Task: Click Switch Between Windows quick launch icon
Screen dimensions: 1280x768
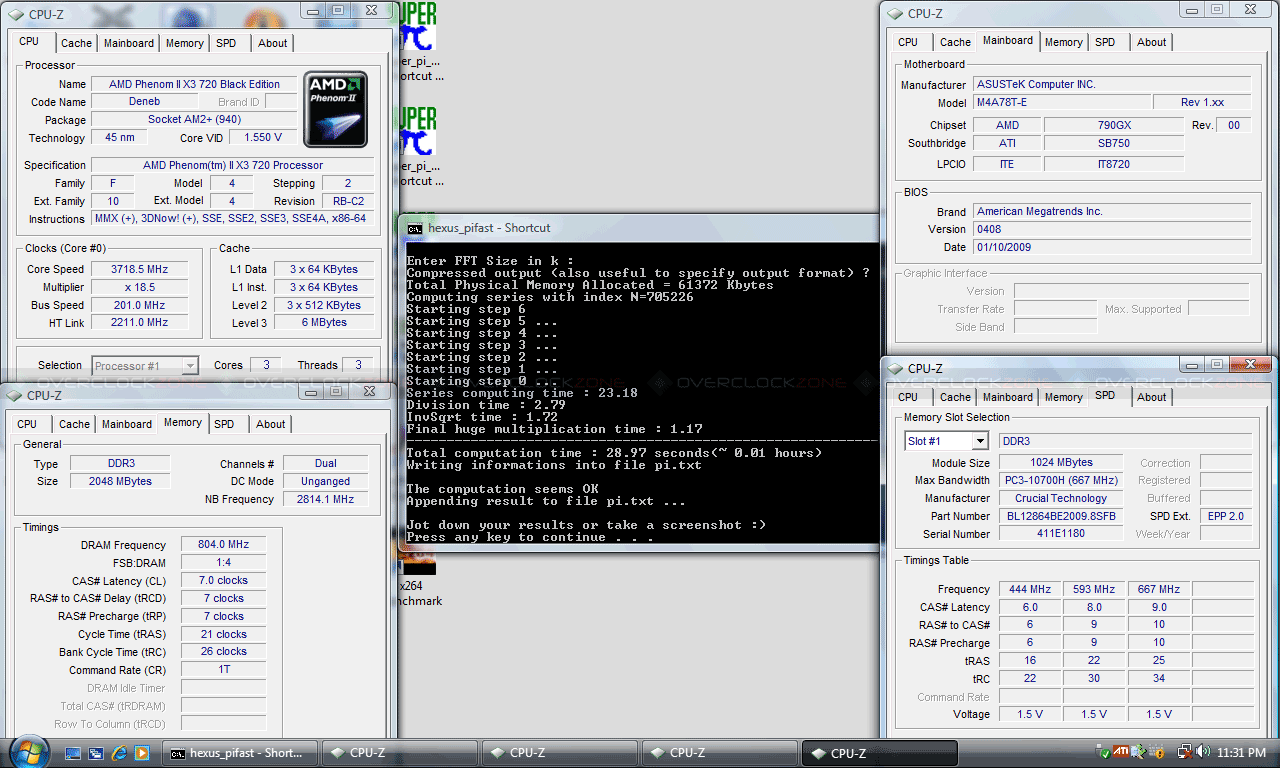Action: 97,753
